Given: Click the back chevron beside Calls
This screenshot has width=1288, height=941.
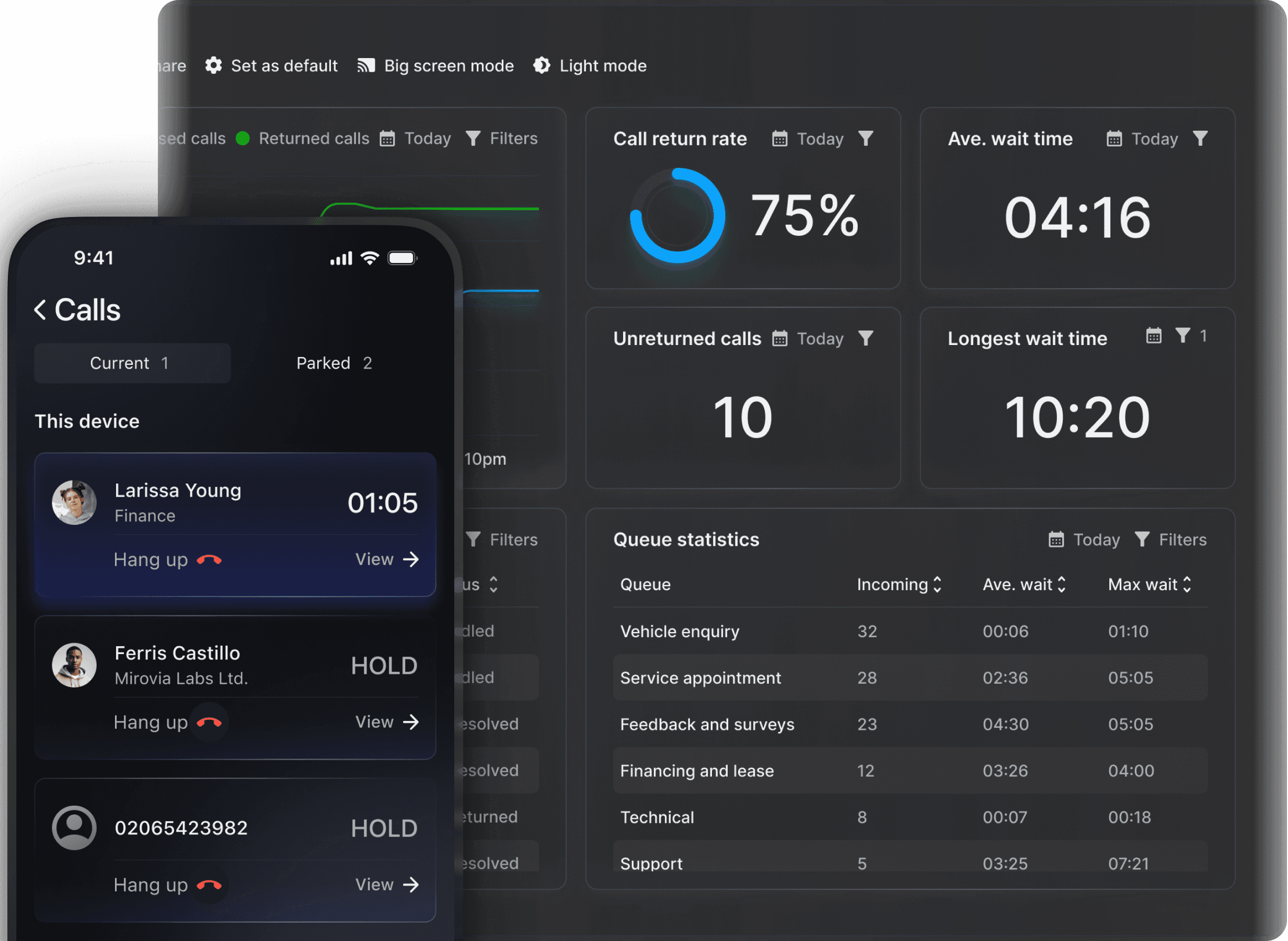Looking at the screenshot, I should 40,310.
